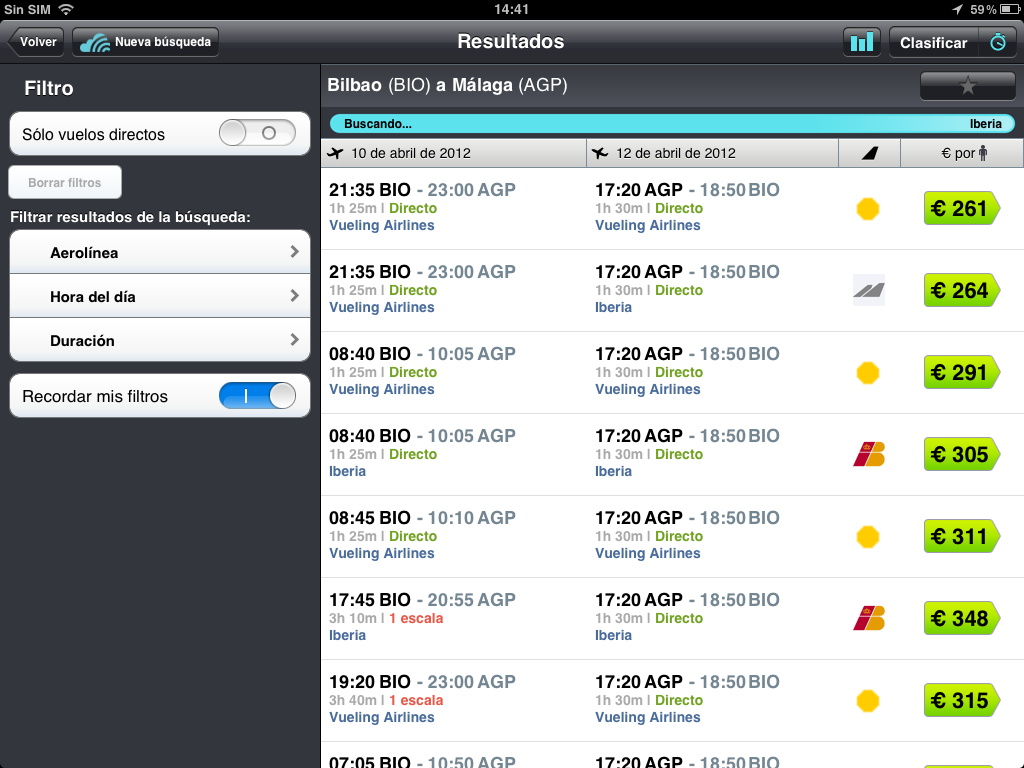This screenshot has height=768, width=1024.
Task: Open the bar chart view icon
Action: pos(861,42)
